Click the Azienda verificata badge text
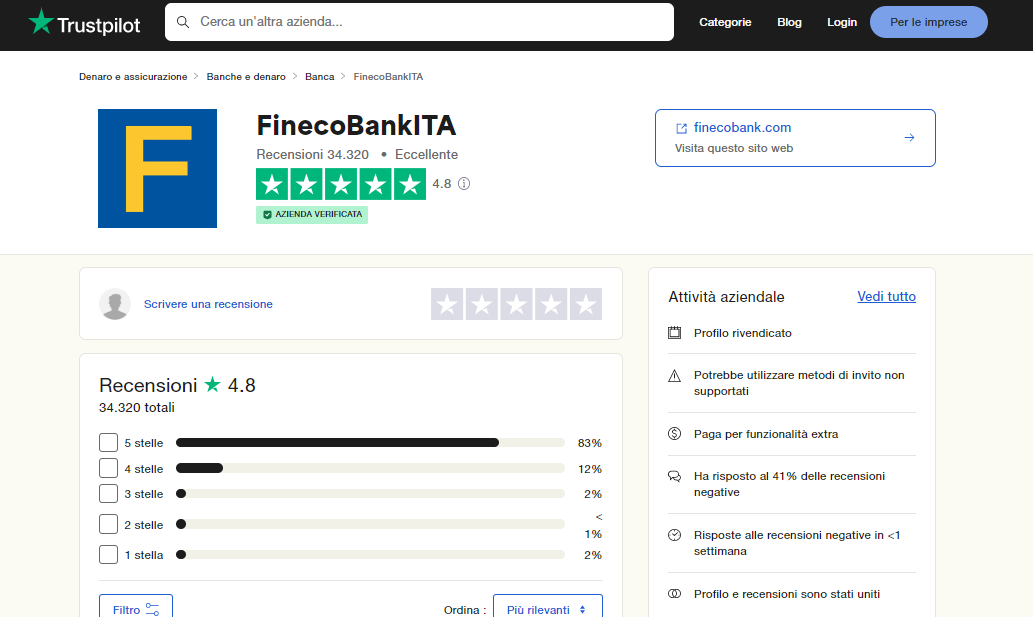The height and width of the screenshot is (617, 1033). 319,215
